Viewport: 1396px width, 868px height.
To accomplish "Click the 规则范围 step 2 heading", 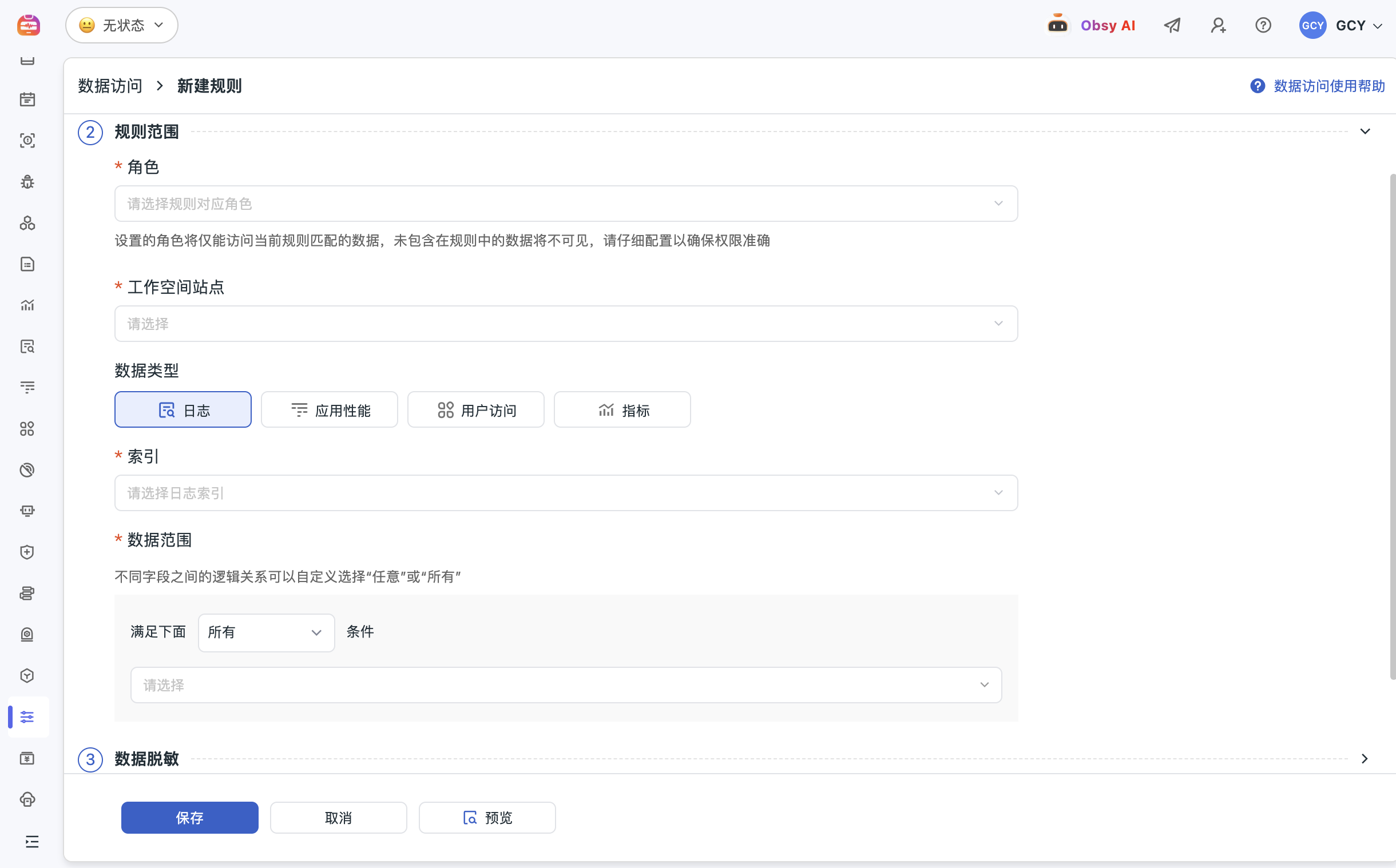I will (147, 132).
